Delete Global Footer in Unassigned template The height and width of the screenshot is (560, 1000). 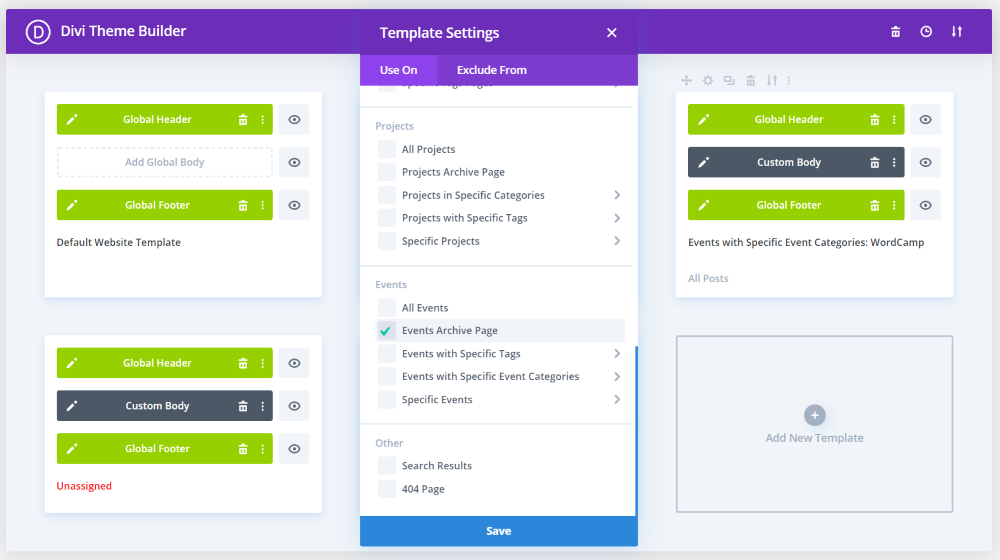coord(243,448)
